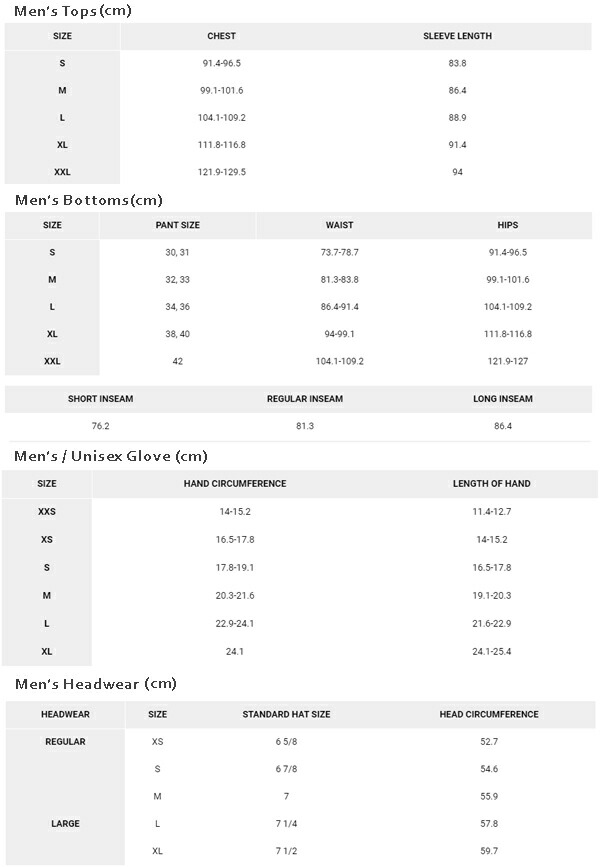Click the REGULAR INSEAM header
This screenshot has width=600, height=867.
click(304, 399)
